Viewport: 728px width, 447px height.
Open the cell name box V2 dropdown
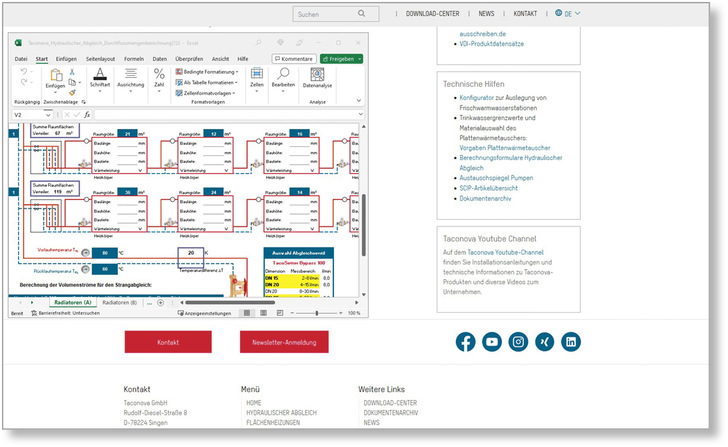point(50,115)
